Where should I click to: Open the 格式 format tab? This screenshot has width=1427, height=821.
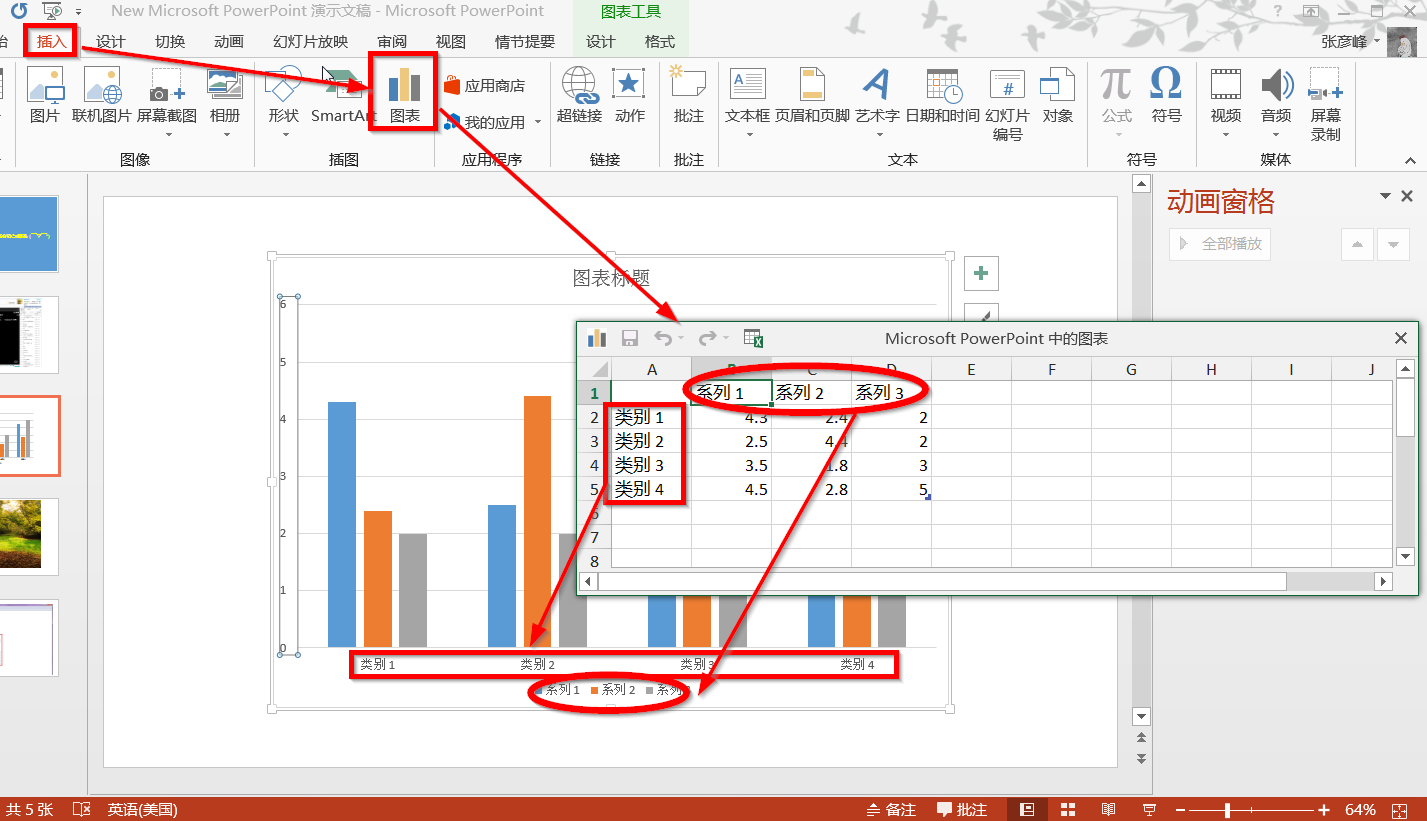click(x=660, y=42)
